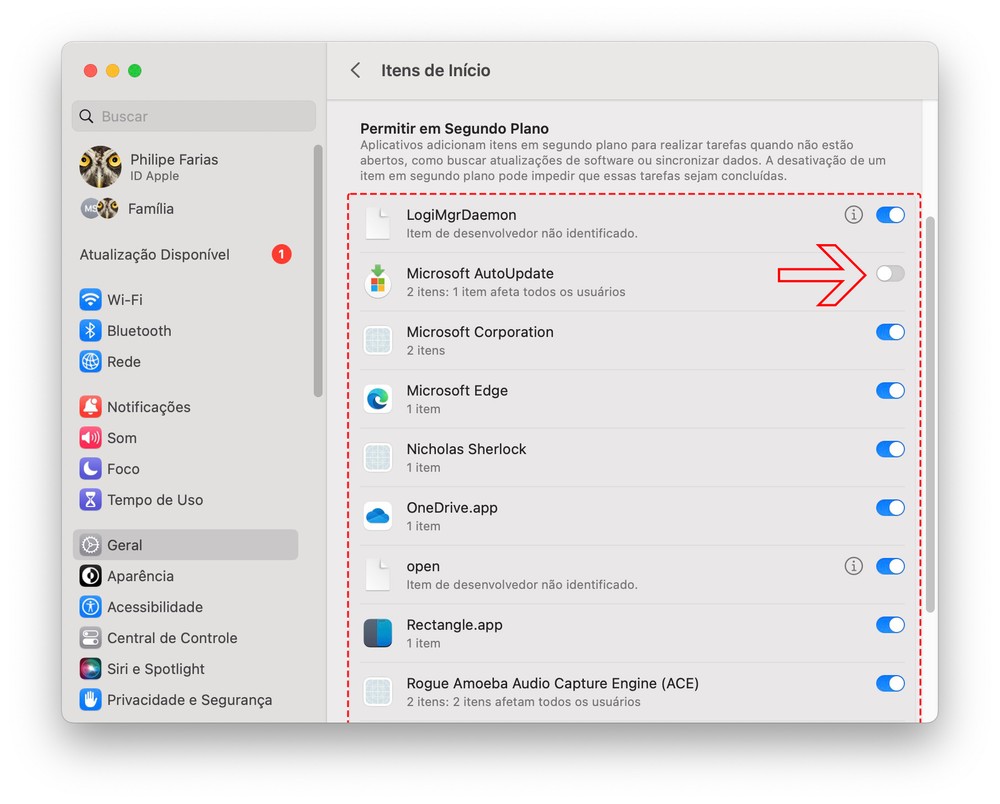This screenshot has height=804, width=1000.
Task: Disable Nicholas Sherlock toggle
Action: tap(890, 450)
